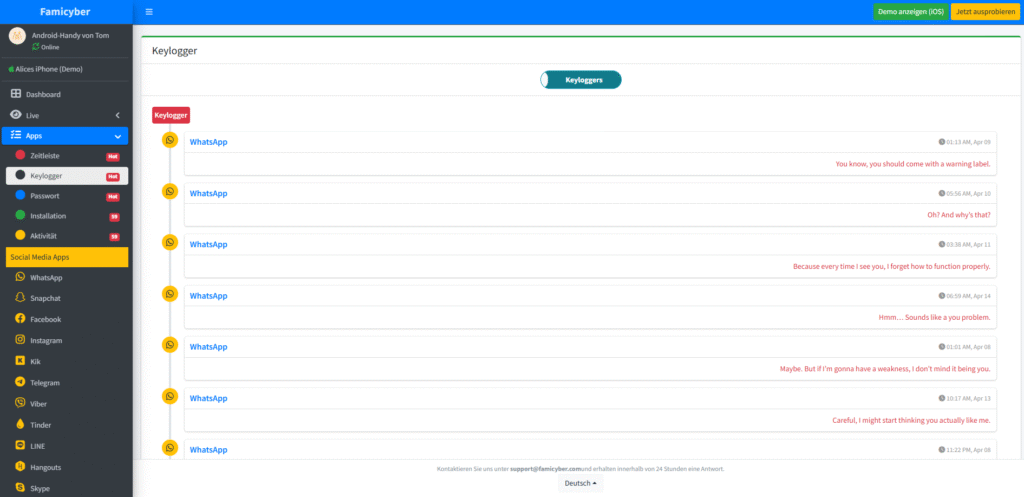Click WhatsApp timeline icon for 06:59 AM entry

(170, 294)
